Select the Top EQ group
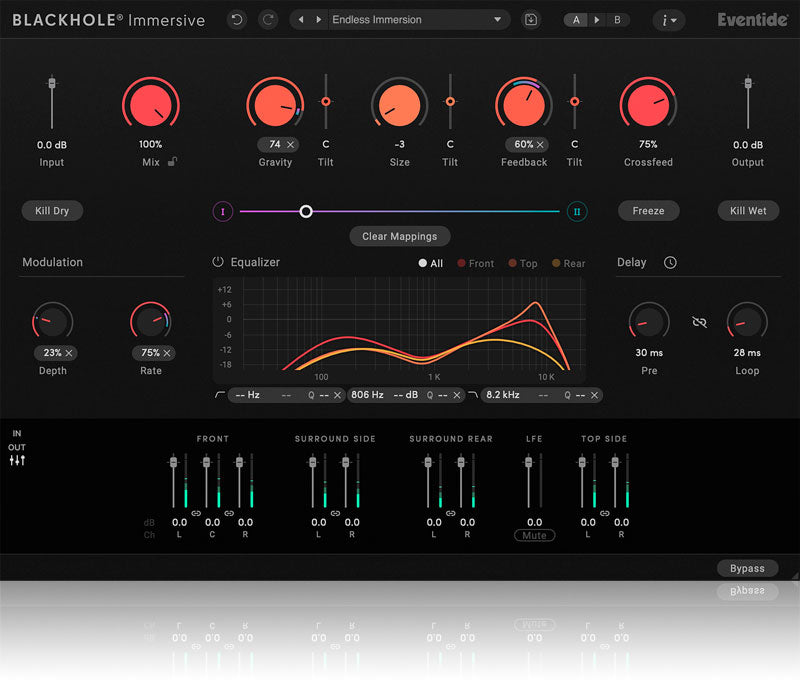The width and height of the screenshot is (800, 680). coord(523,263)
